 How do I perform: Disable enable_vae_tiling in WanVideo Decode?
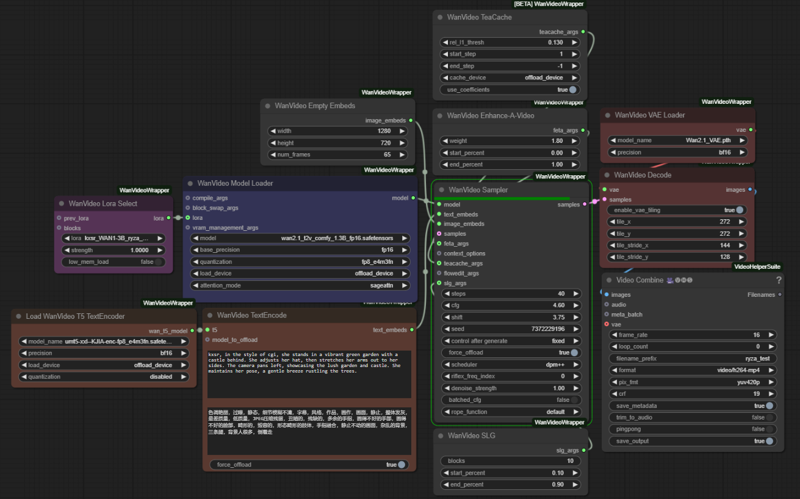coord(739,210)
